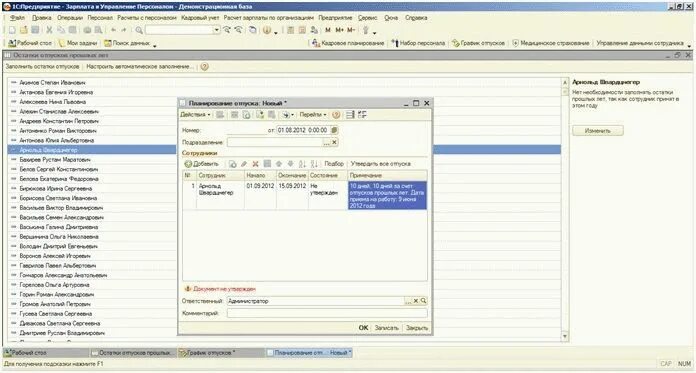Open the dropdown arrow beside main toolbar Help icon

(x=276, y=32)
